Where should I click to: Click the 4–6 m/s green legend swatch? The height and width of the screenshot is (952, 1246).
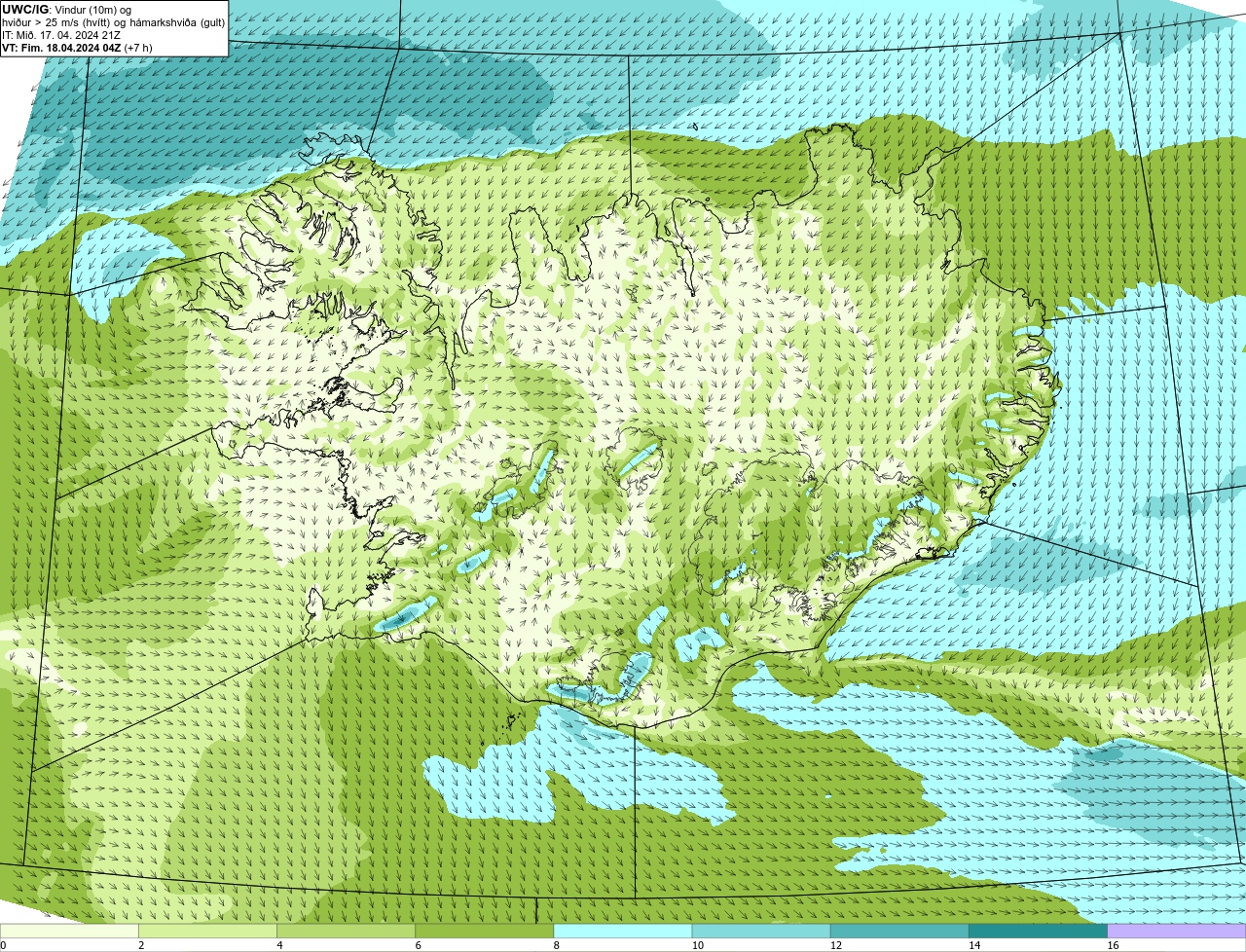coord(347,931)
